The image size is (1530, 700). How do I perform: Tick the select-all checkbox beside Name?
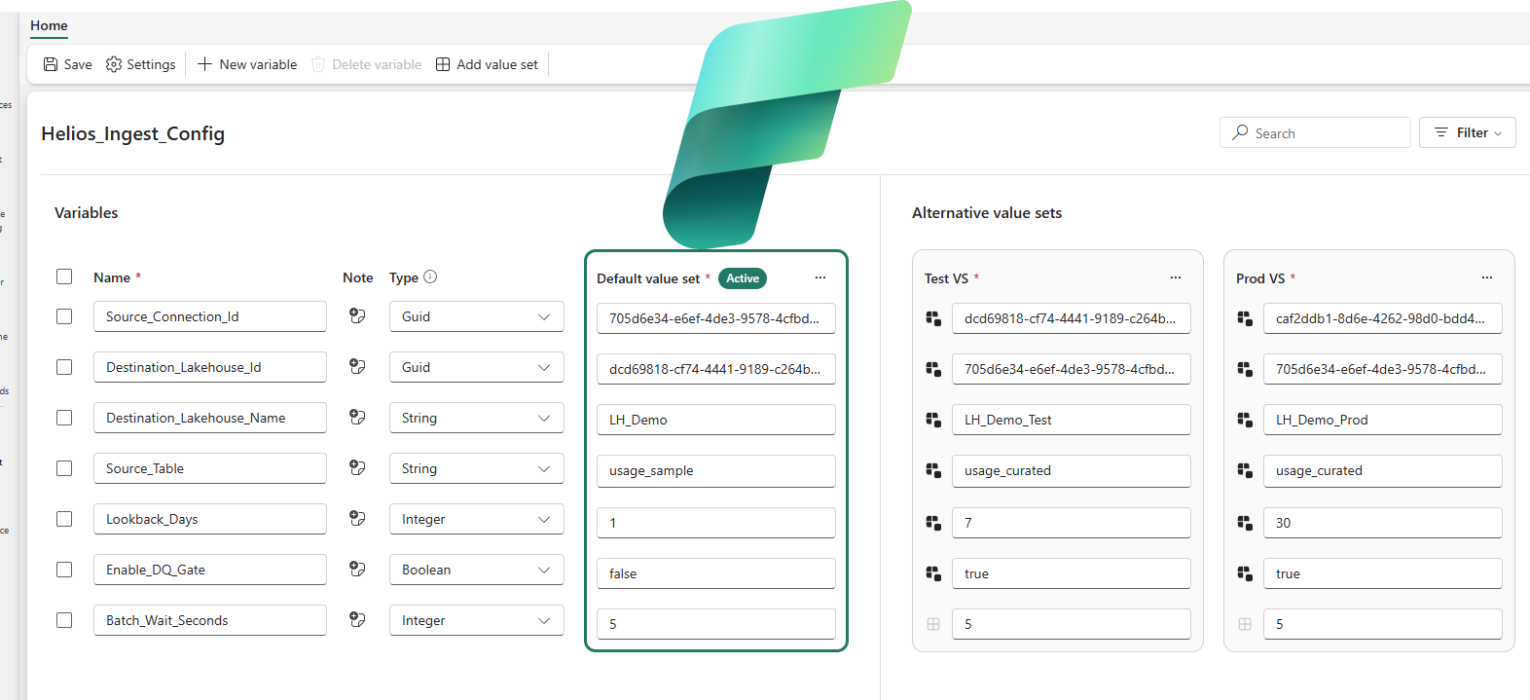click(64, 277)
